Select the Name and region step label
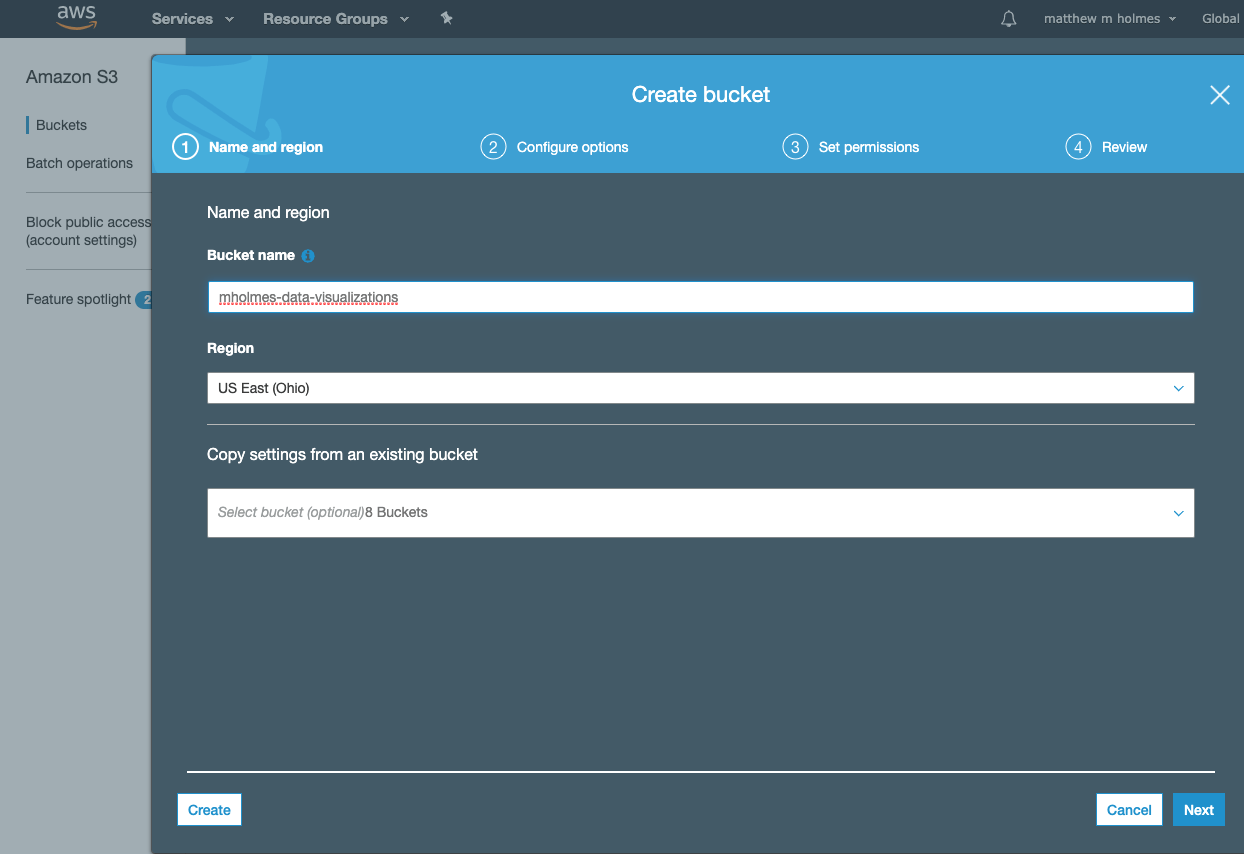 pyautogui.click(x=266, y=147)
